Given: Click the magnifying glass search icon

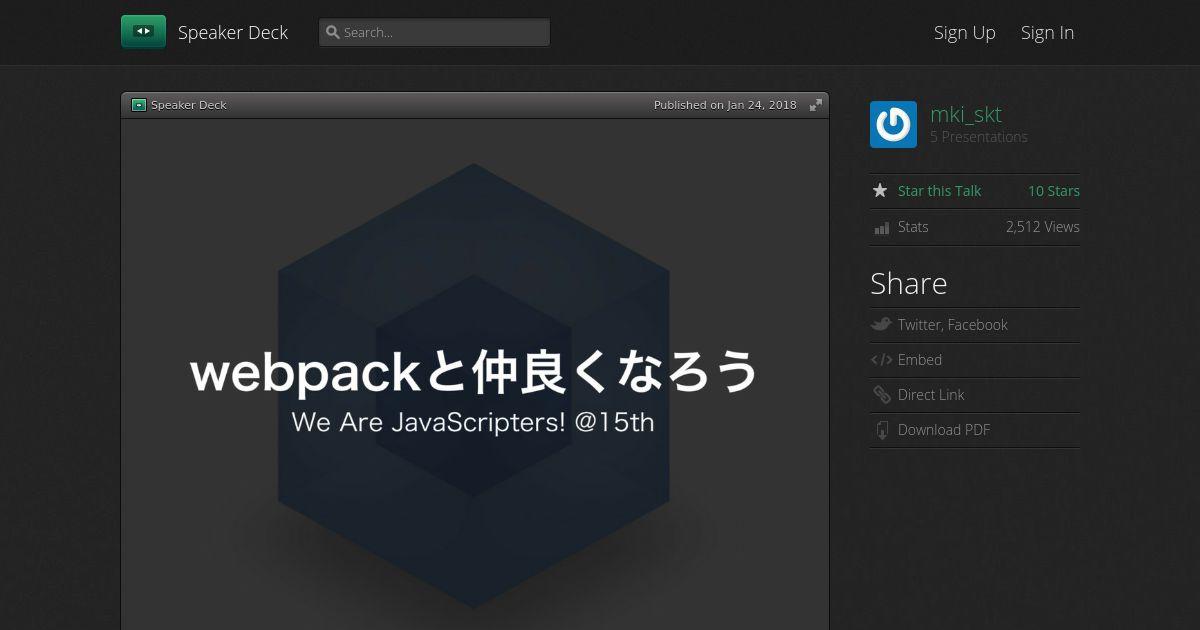Looking at the screenshot, I should (333, 32).
